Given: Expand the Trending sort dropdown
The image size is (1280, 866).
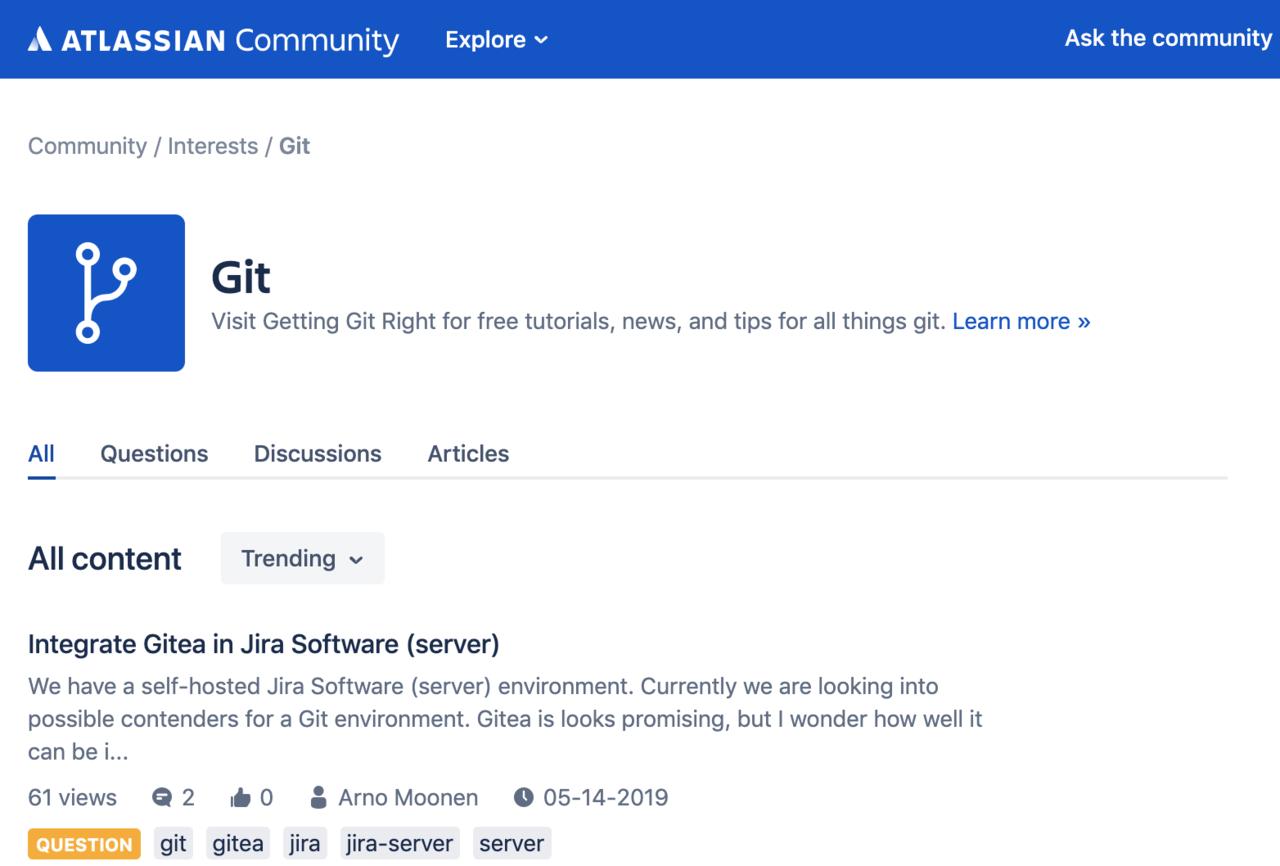Looking at the screenshot, I should 303,558.
